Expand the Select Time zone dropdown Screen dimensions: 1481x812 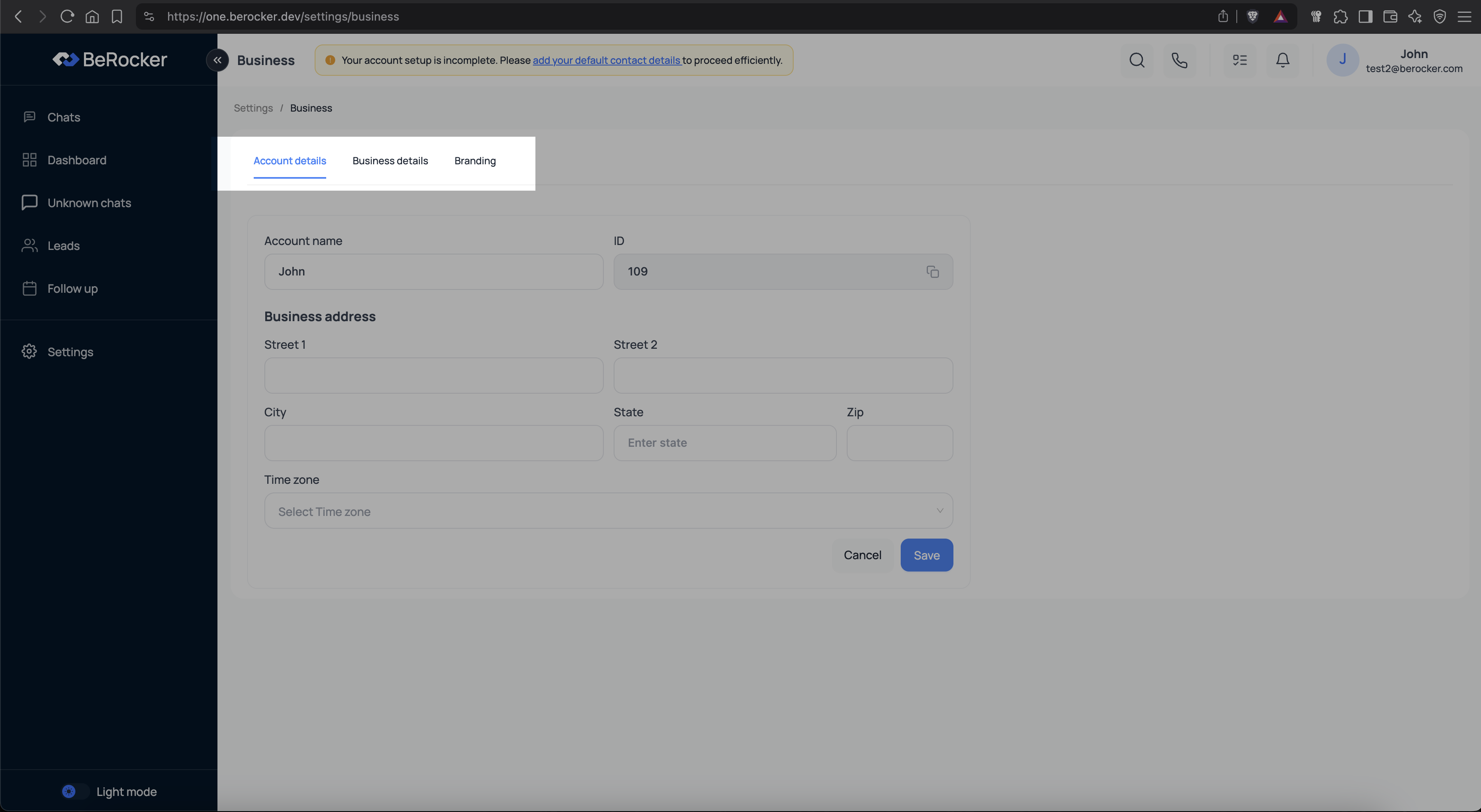coord(608,511)
